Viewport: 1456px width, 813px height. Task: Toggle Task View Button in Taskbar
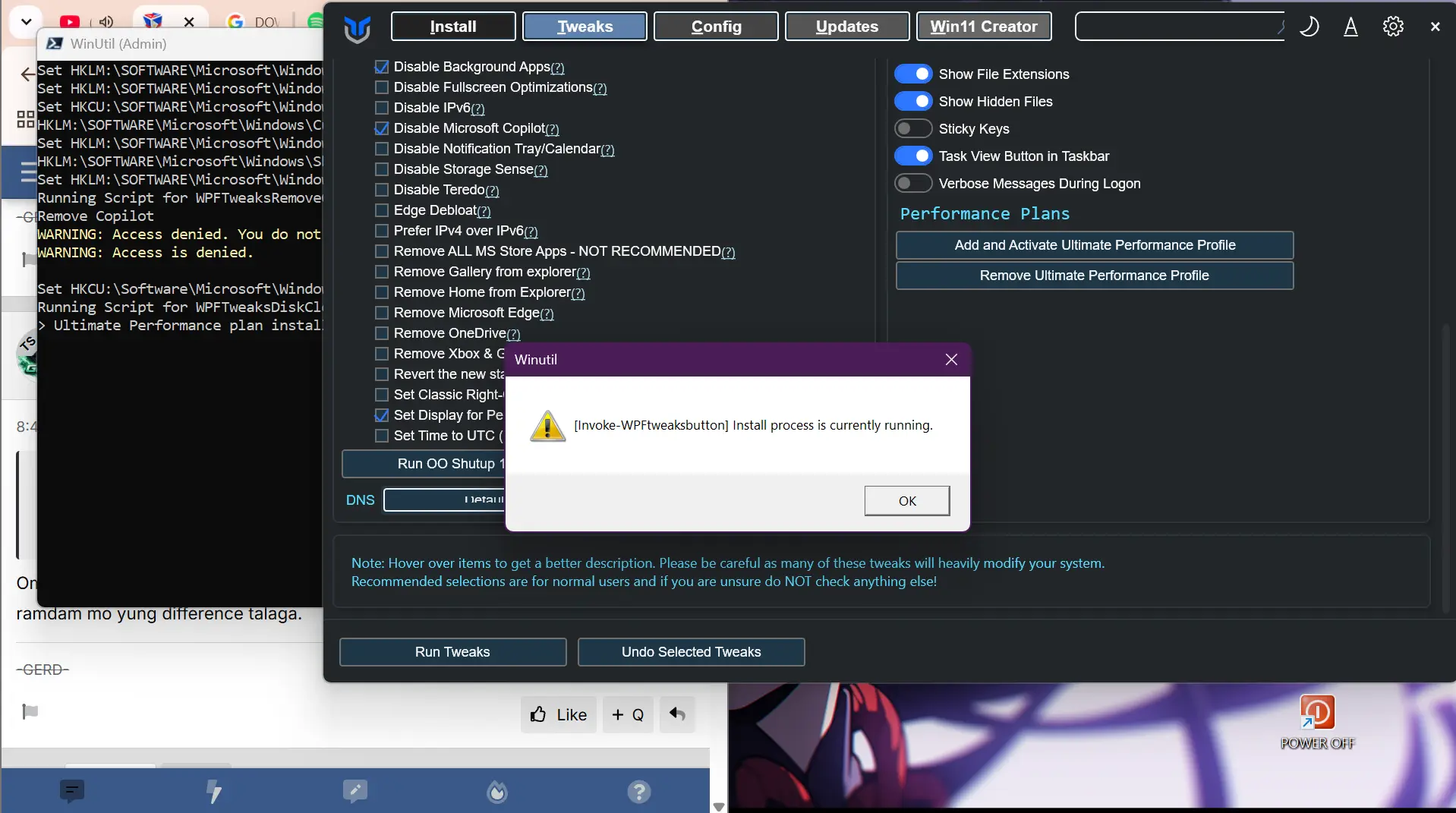[912, 156]
